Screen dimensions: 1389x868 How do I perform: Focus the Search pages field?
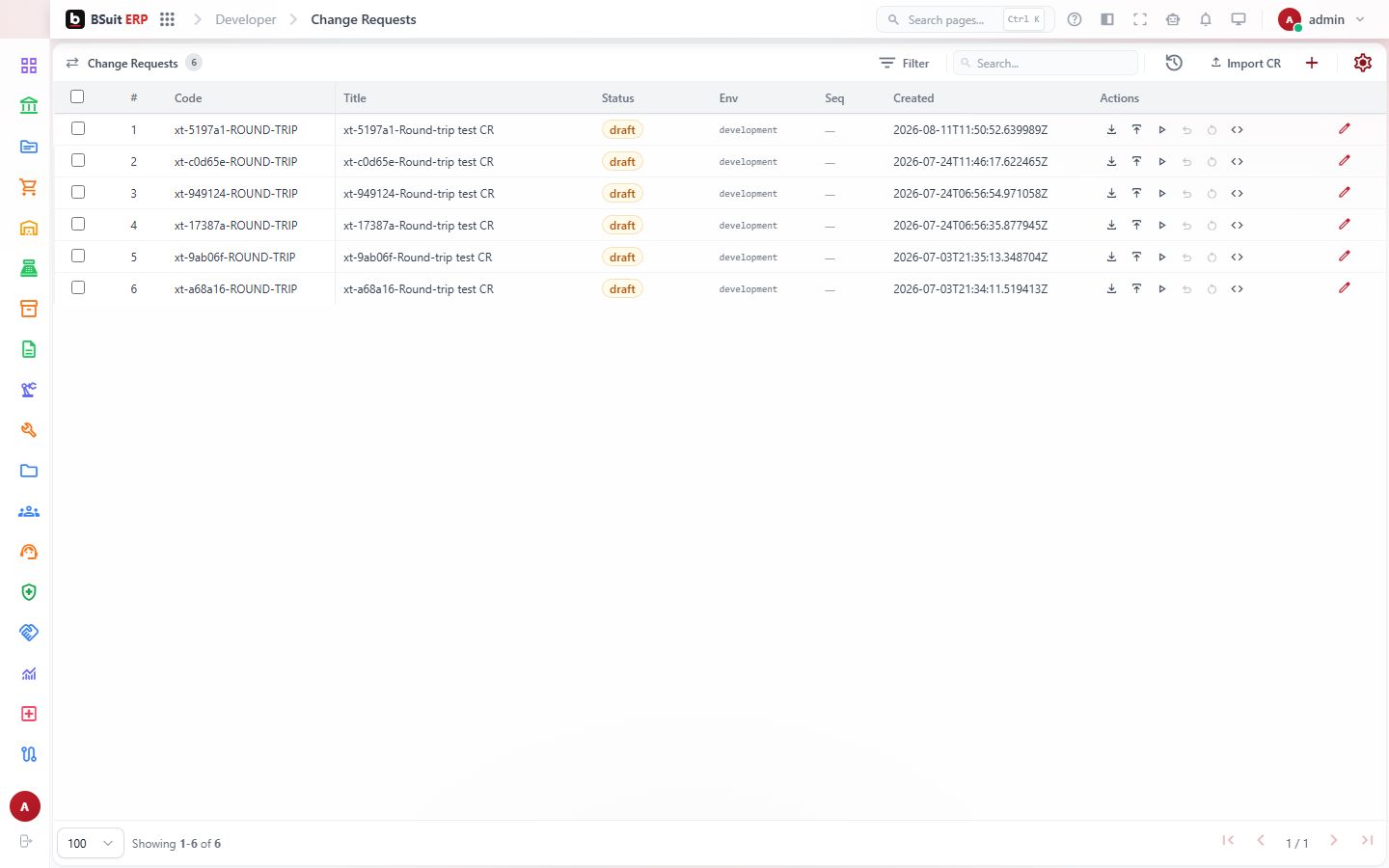point(965,19)
